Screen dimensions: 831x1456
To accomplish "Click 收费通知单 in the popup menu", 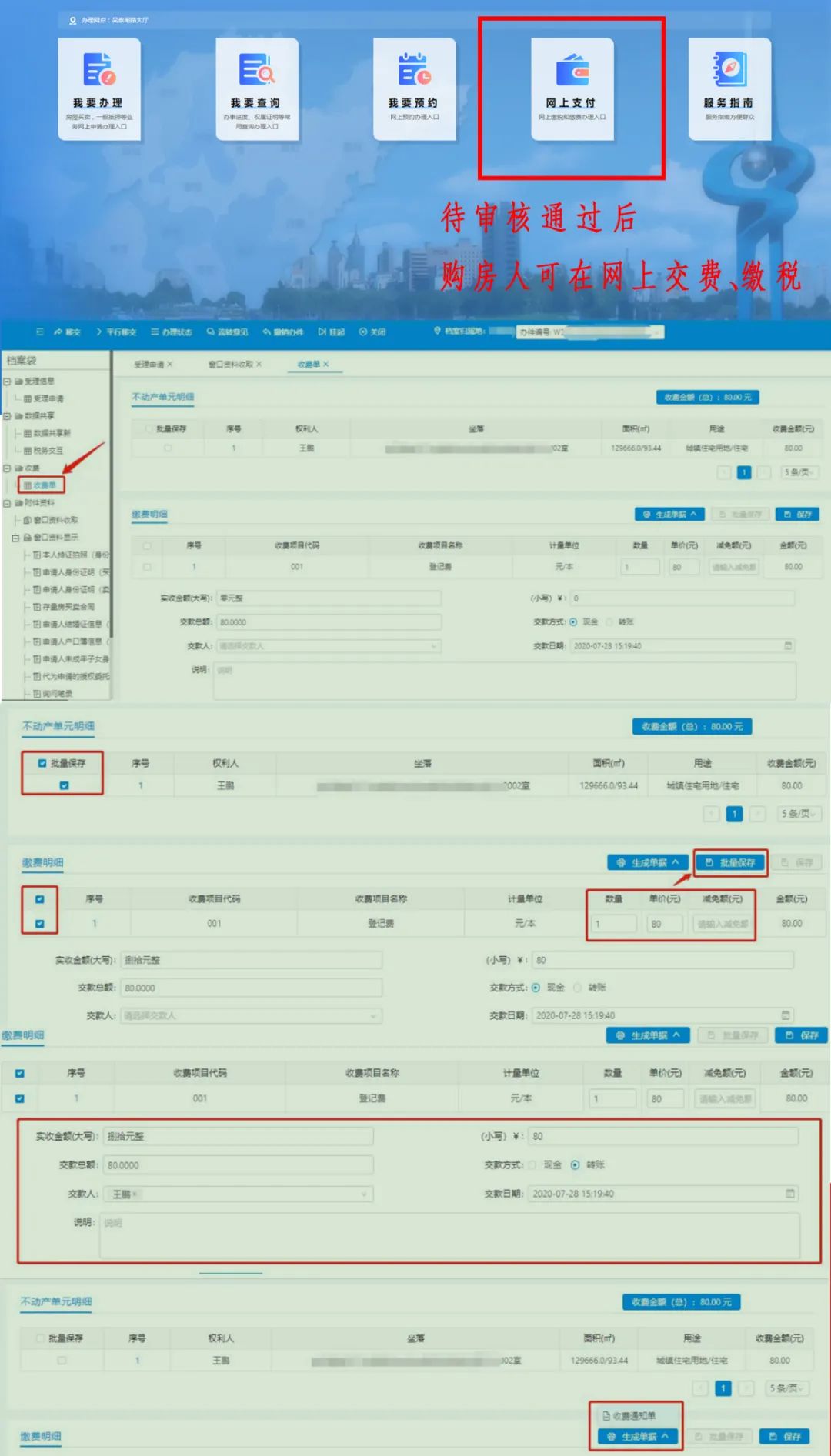I will pyautogui.click(x=635, y=1415).
